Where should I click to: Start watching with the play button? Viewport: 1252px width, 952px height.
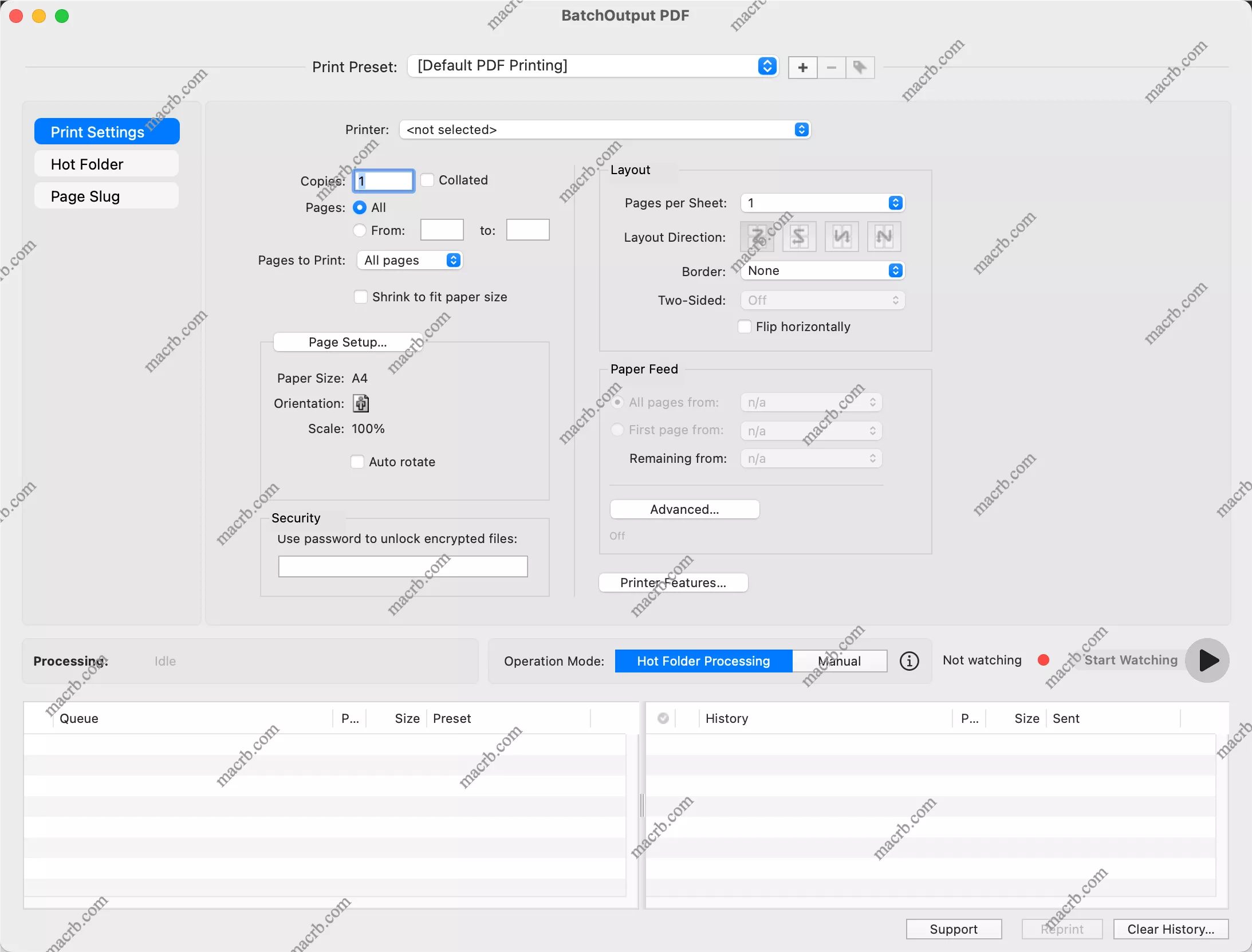[x=1207, y=660]
